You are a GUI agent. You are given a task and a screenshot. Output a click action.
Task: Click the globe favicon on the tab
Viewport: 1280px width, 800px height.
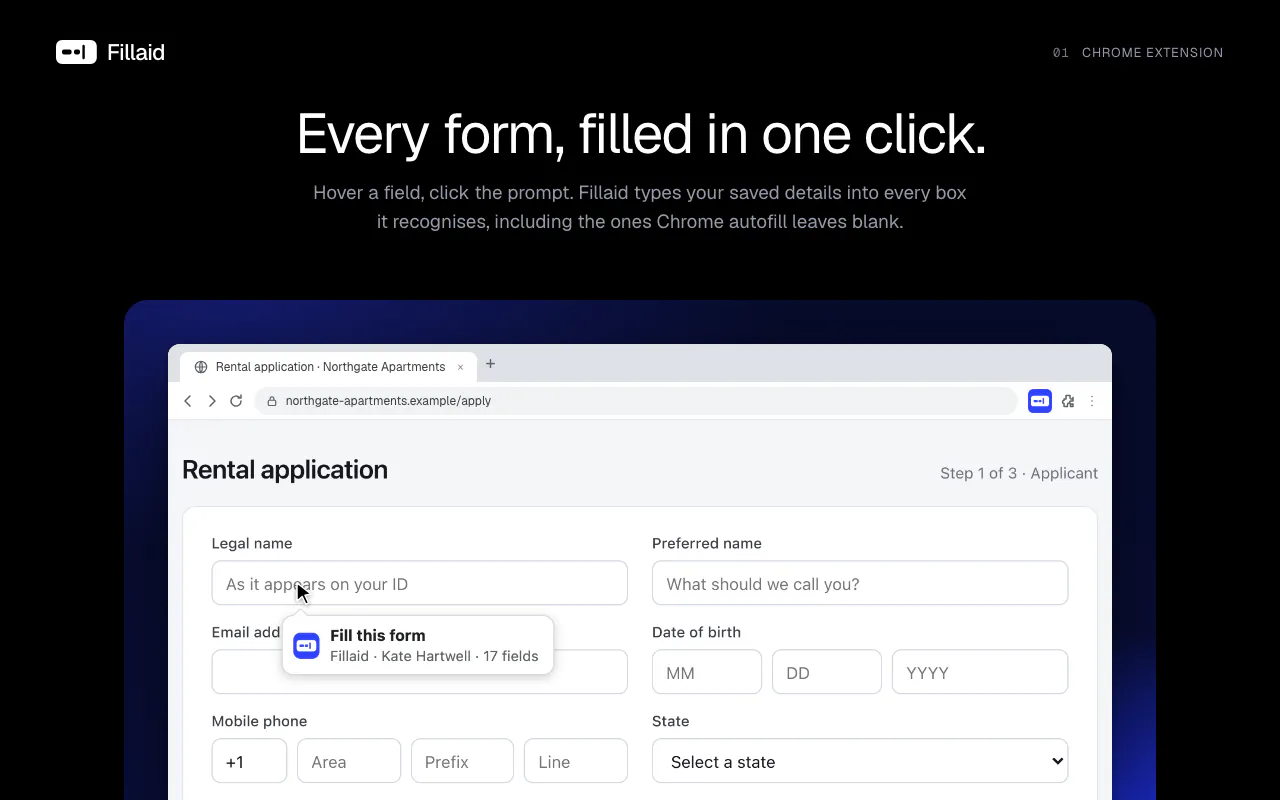(x=201, y=367)
